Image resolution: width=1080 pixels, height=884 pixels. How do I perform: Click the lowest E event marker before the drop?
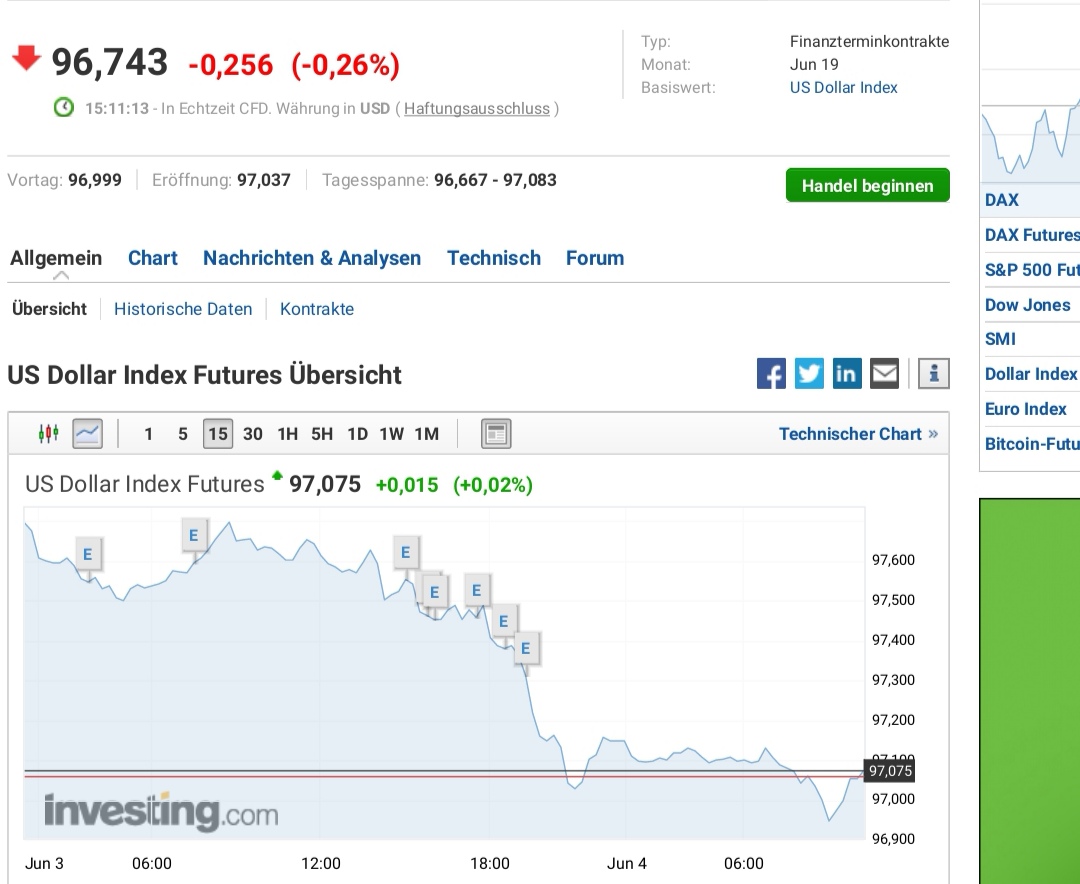(526, 648)
